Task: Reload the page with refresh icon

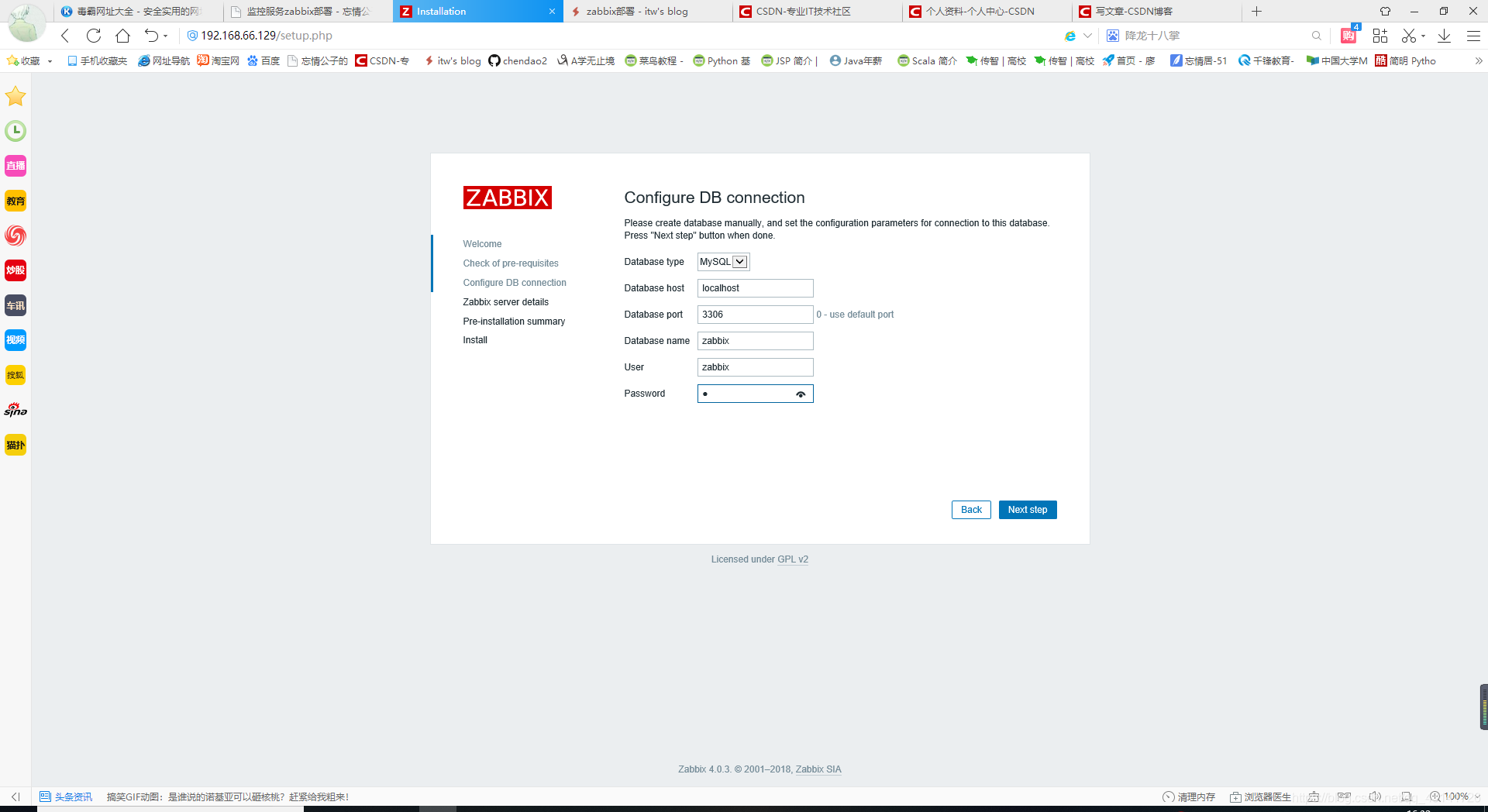Action: click(94, 36)
